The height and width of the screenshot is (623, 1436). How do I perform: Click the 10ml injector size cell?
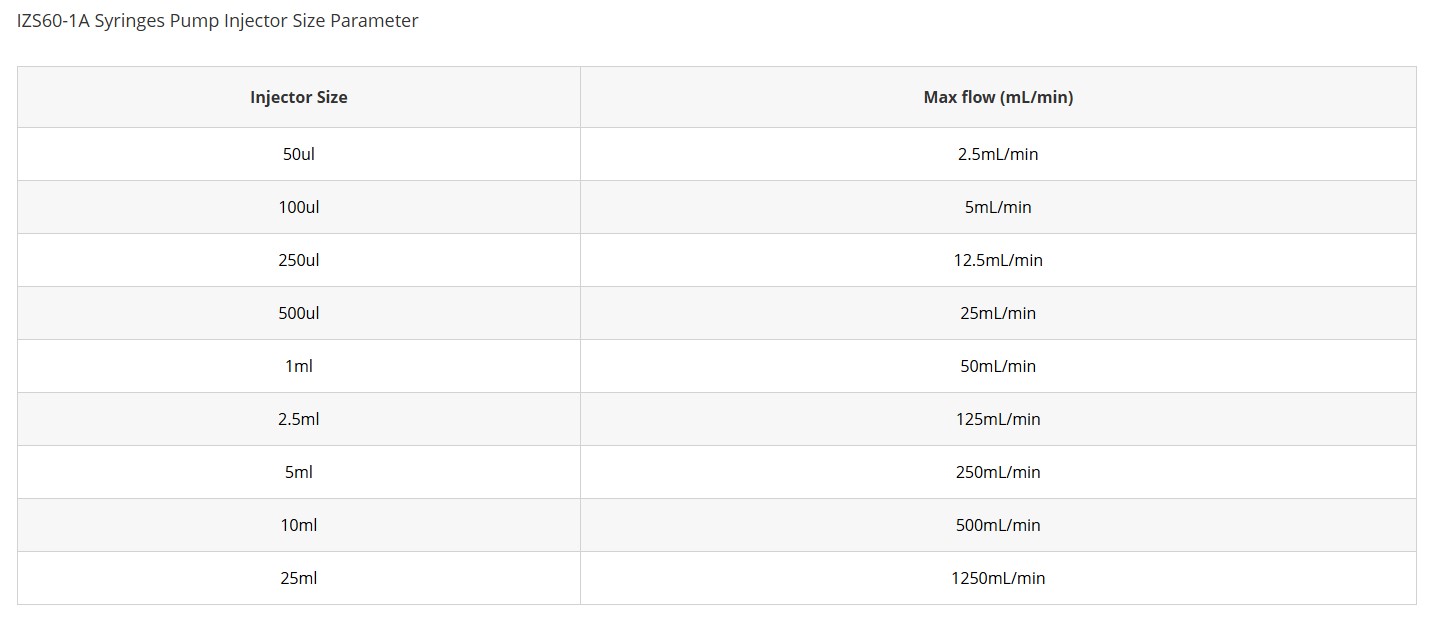point(298,525)
